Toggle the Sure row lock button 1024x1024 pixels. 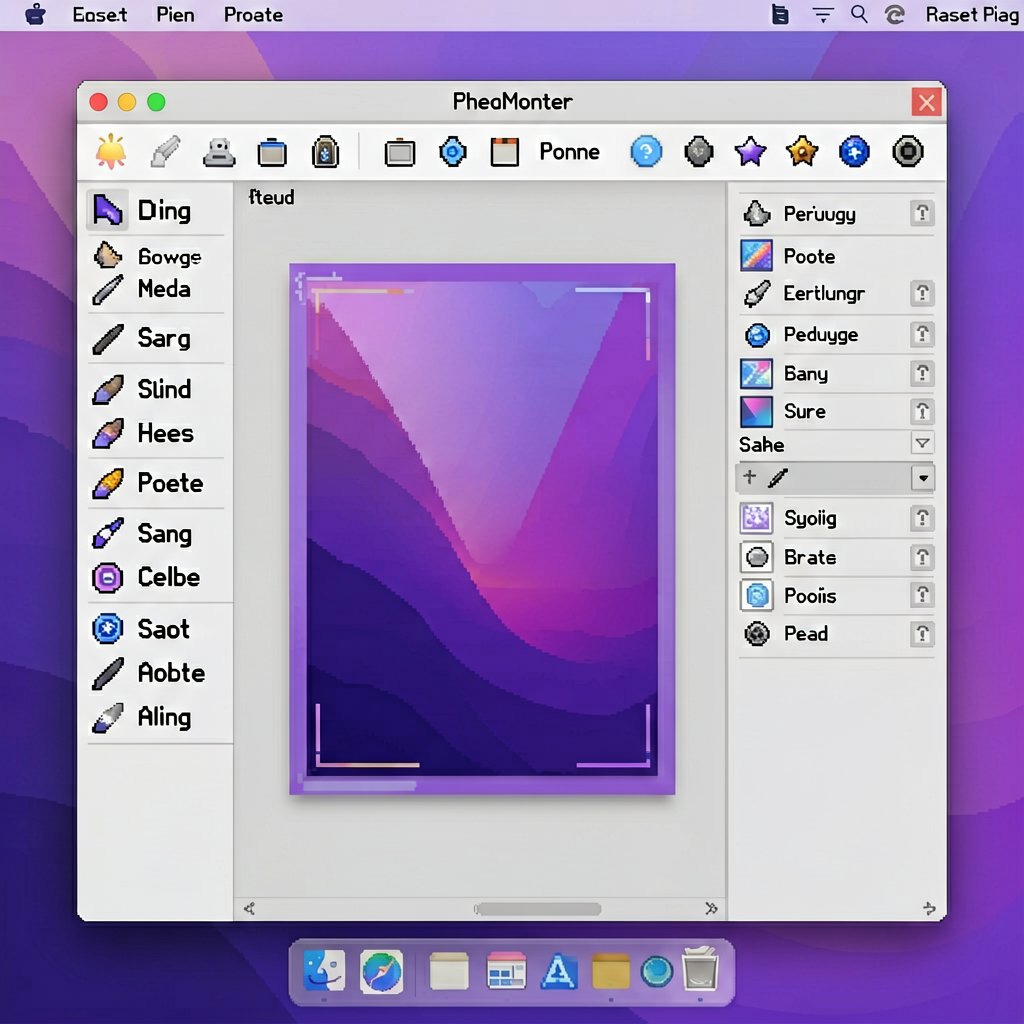pos(922,411)
